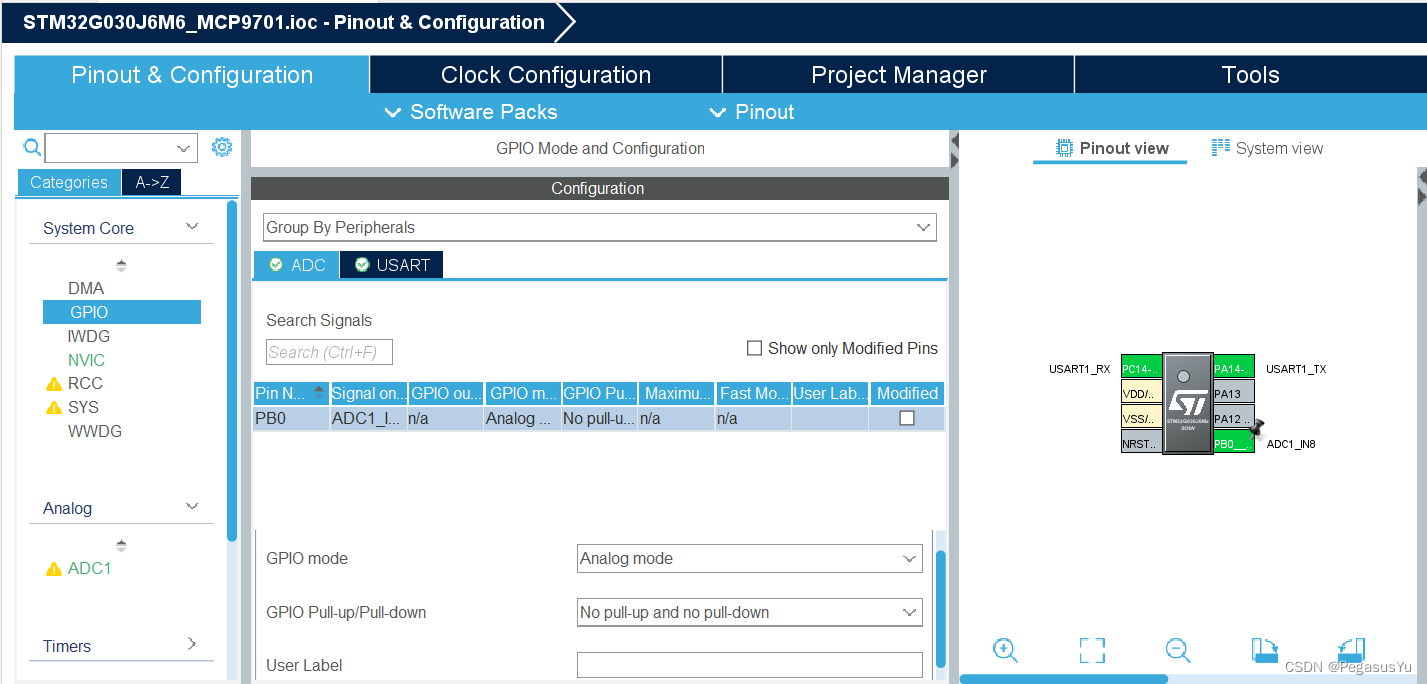
Task: Click the User Label input field
Action: tap(750, 665)
